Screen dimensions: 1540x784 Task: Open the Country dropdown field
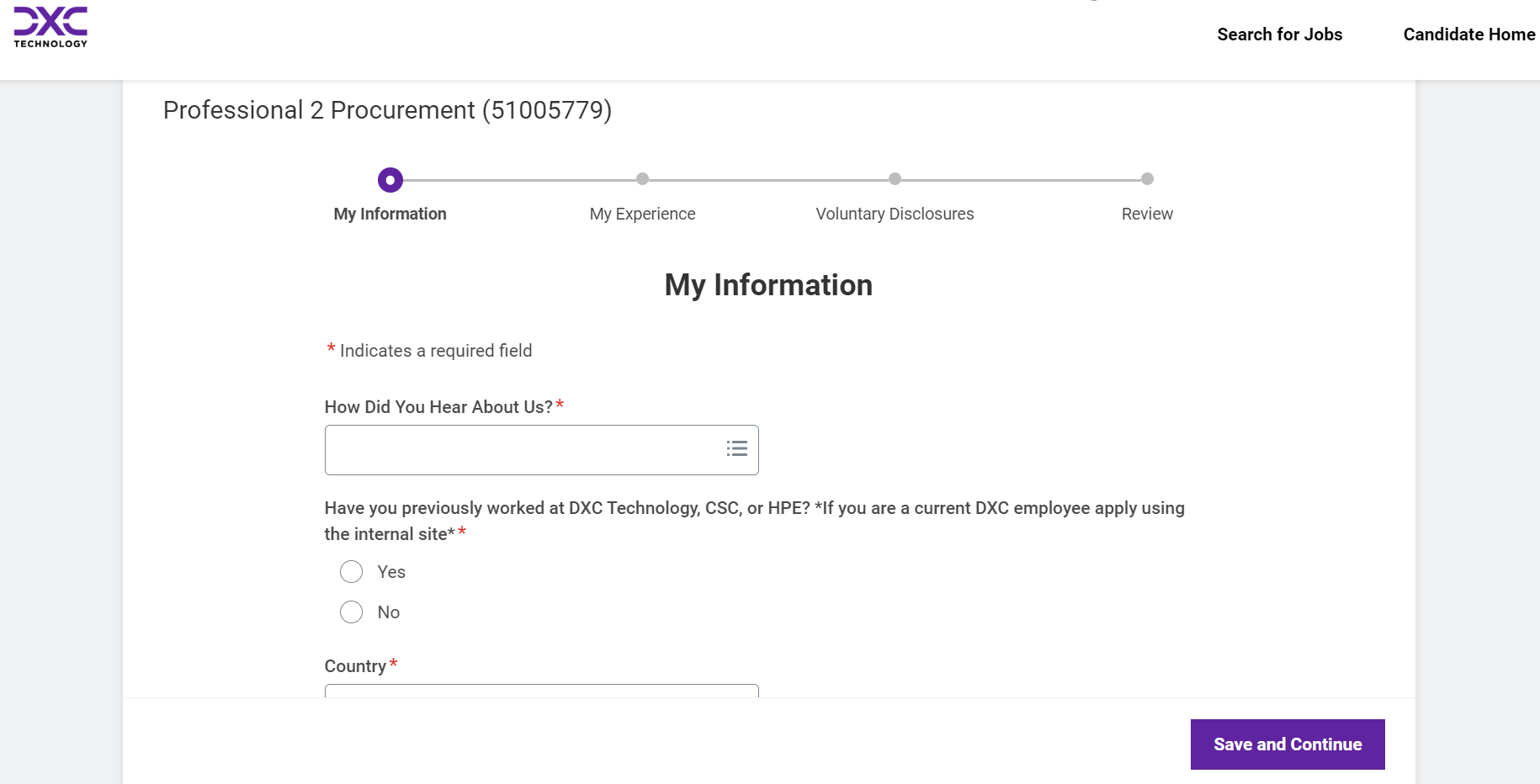pyautogui.click(x=541, y=691)
